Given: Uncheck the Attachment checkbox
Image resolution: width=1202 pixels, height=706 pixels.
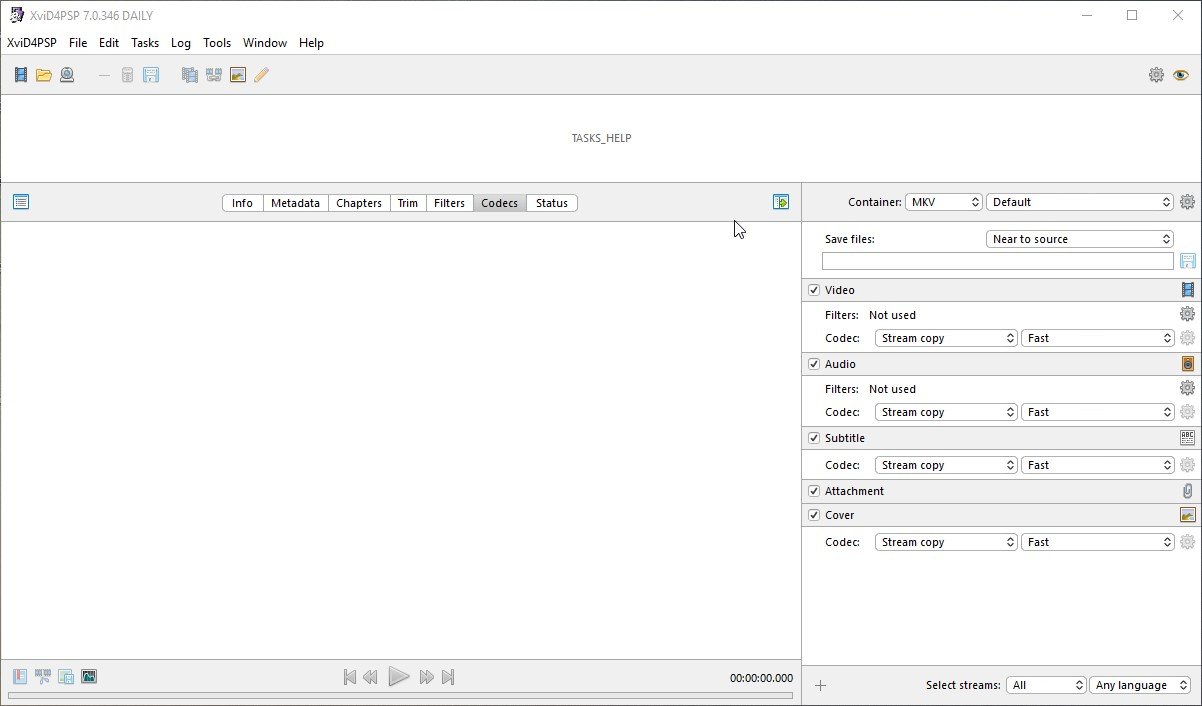Looking at the screenshot, I should click(814, 491).
